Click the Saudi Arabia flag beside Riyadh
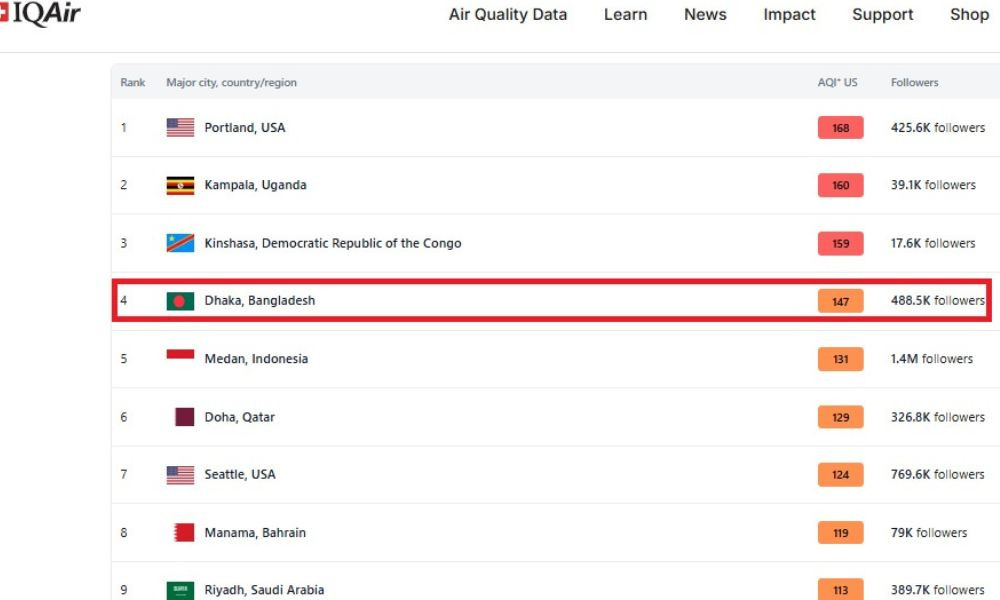The width and height of the screenshot is (1000, 600). click(180, 590)
